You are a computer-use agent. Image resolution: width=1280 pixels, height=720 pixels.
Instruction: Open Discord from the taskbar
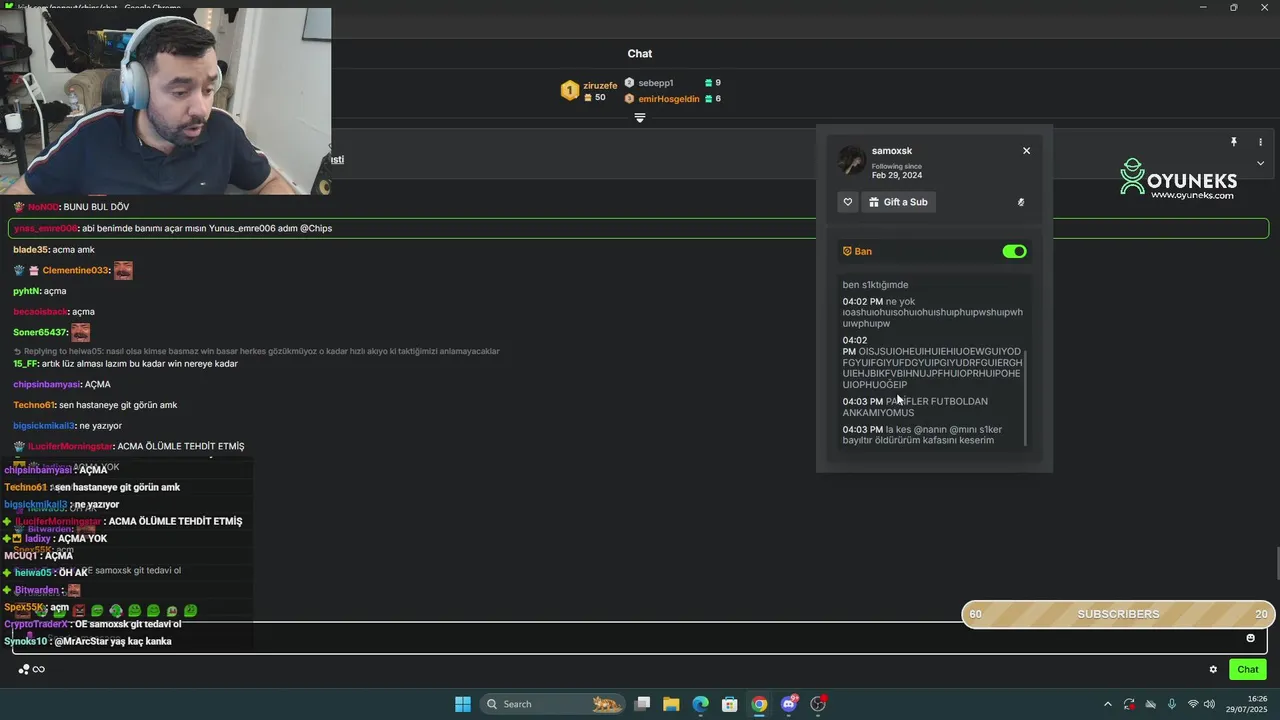789,704
